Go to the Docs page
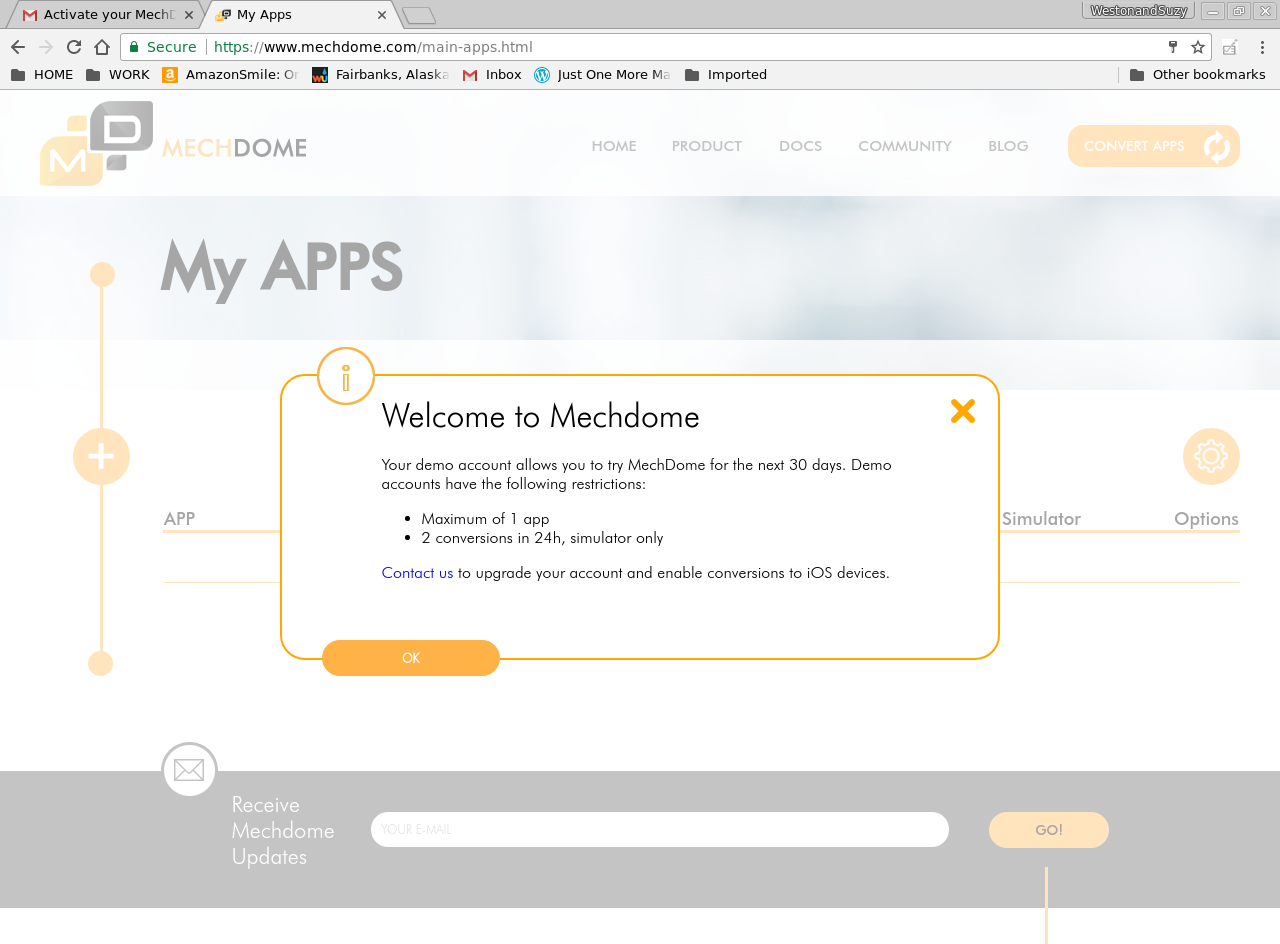The image size is (1280, 944). (800, 146)
